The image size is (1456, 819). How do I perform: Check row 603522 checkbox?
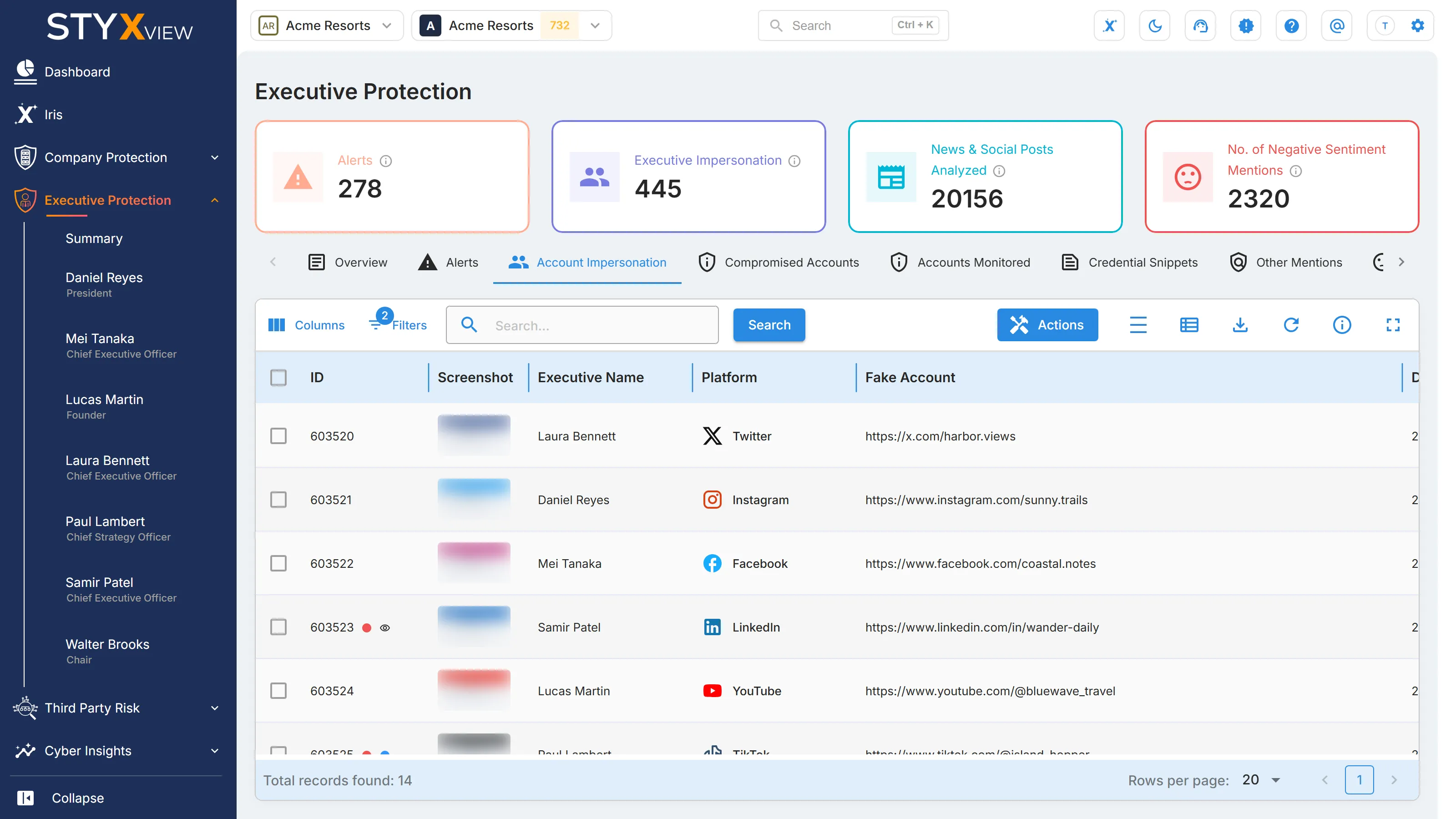(x=278, y=564)
